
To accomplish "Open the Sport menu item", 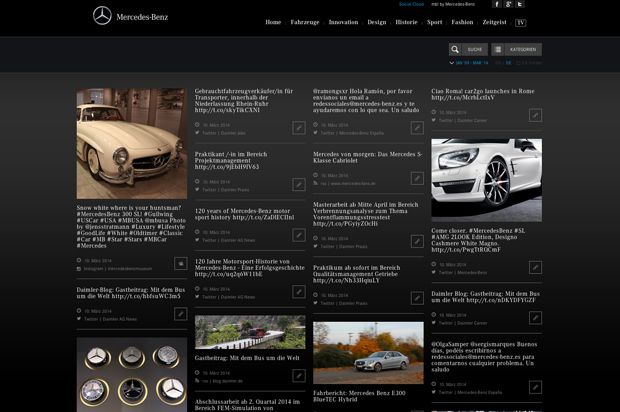I will point(435,22).
